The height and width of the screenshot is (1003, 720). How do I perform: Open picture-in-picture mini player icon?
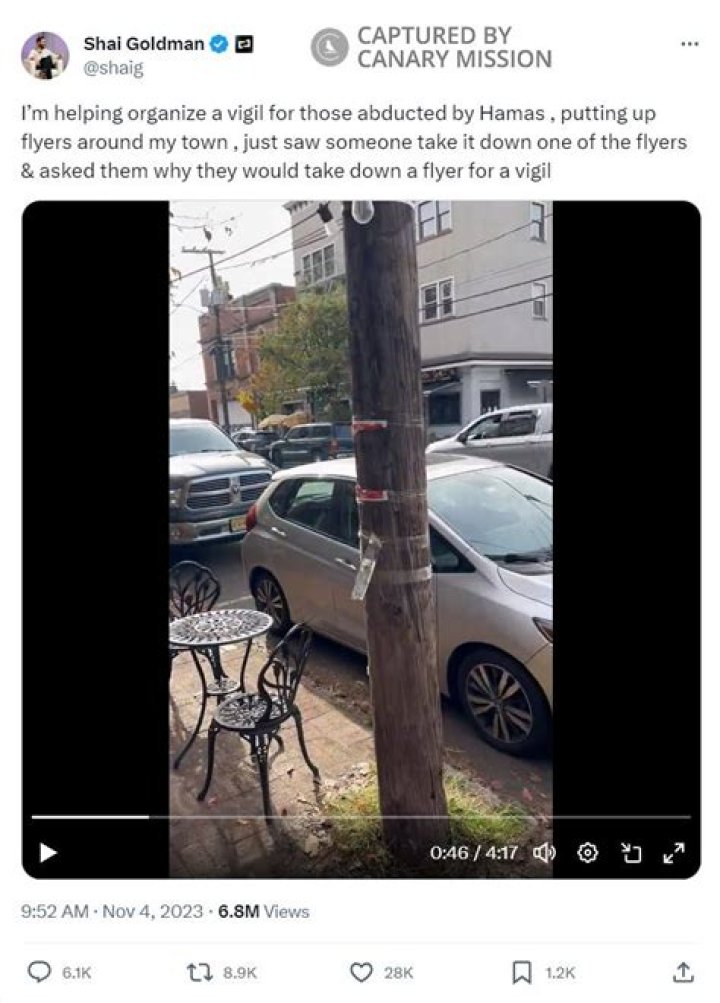pyautogui.click(x=630, y=853)
